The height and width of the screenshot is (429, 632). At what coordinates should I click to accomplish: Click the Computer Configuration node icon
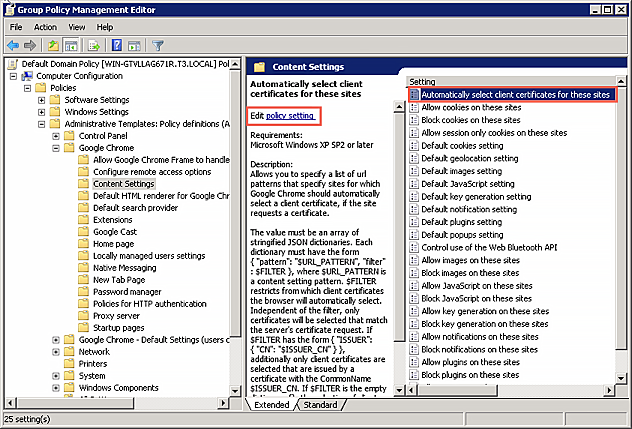tap(27, 76)
